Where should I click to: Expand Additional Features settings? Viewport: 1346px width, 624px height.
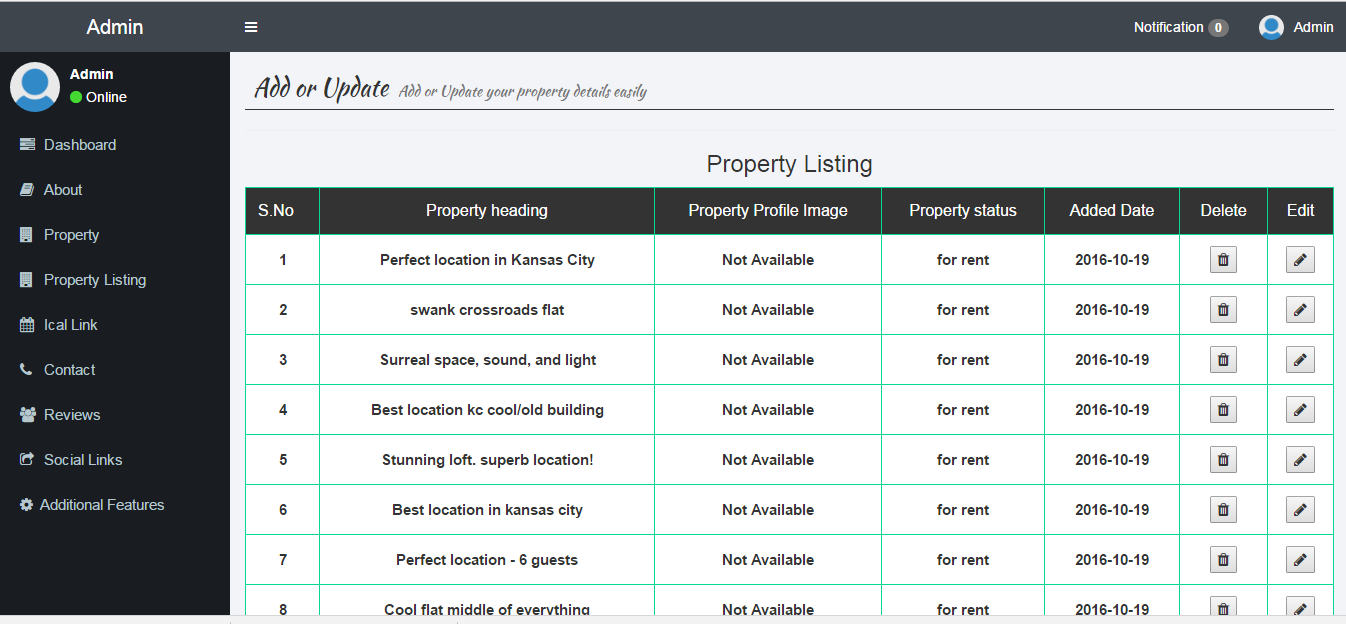click(x=101, y=505)
